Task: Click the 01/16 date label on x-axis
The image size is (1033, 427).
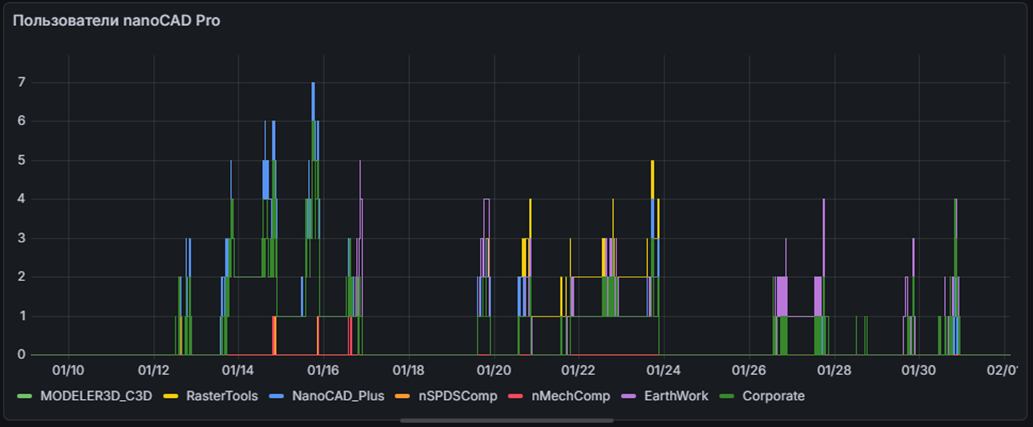Action: 323,371
